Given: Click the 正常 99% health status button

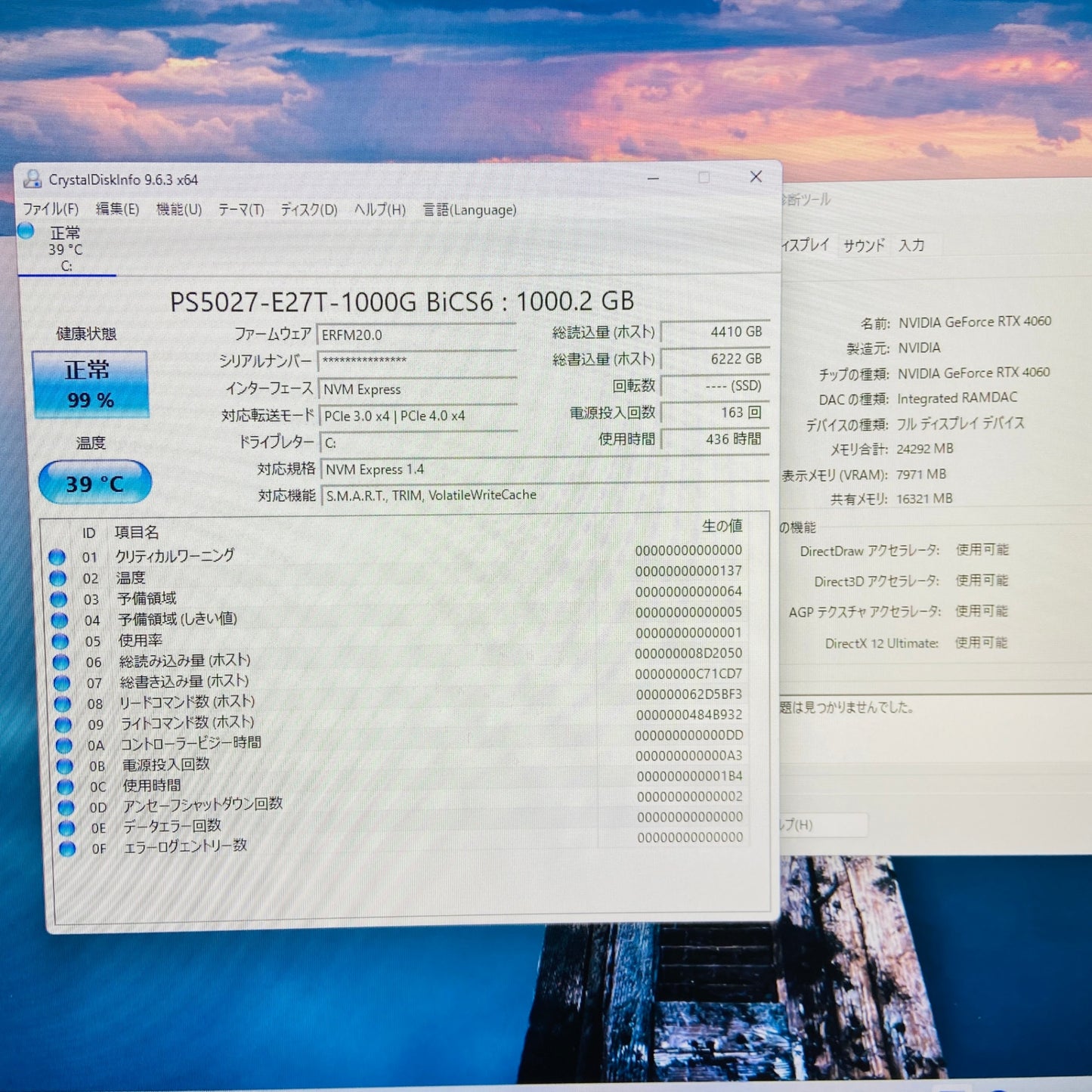Looking at the screenshot, I should click(x=91, y=383).
